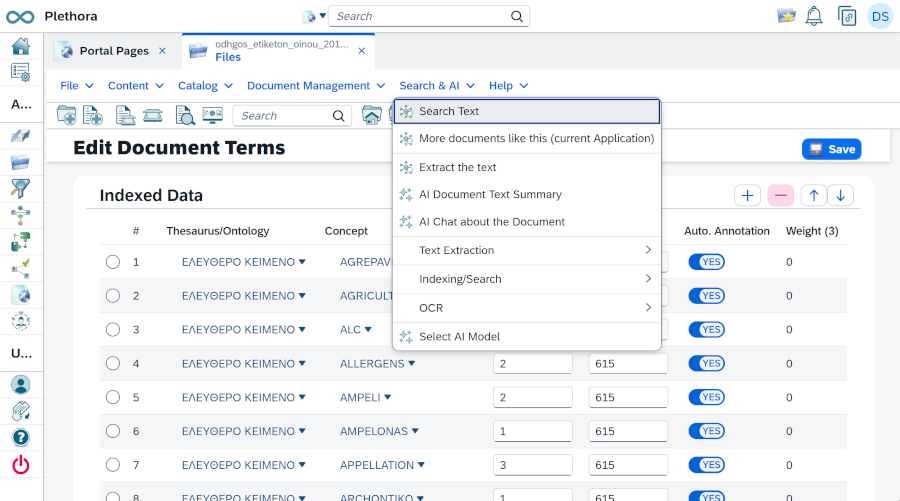Image resolution: width=900 pixels, height=501 pixels.
Task: Save the document terms
Action: 832,149
